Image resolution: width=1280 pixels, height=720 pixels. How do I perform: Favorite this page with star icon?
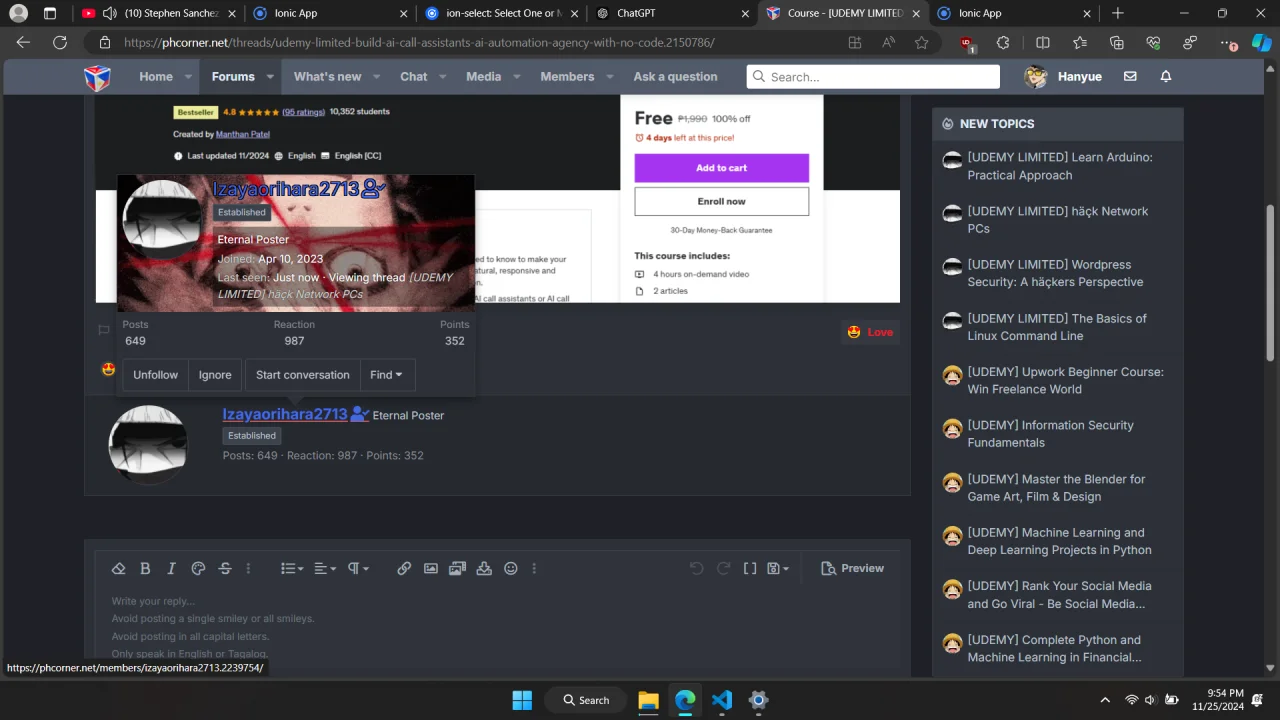coord(922,43)
